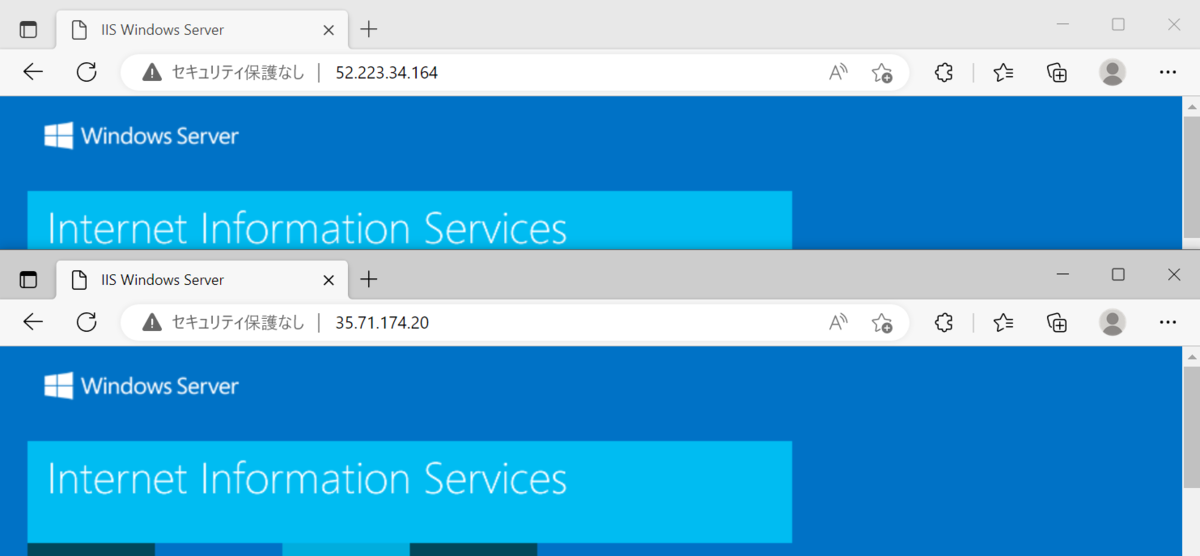Image resolution: width=1200 pixels, height=556 pixels.
Task: Click the Windows Server logo in top window
Action: coord(141,136)
